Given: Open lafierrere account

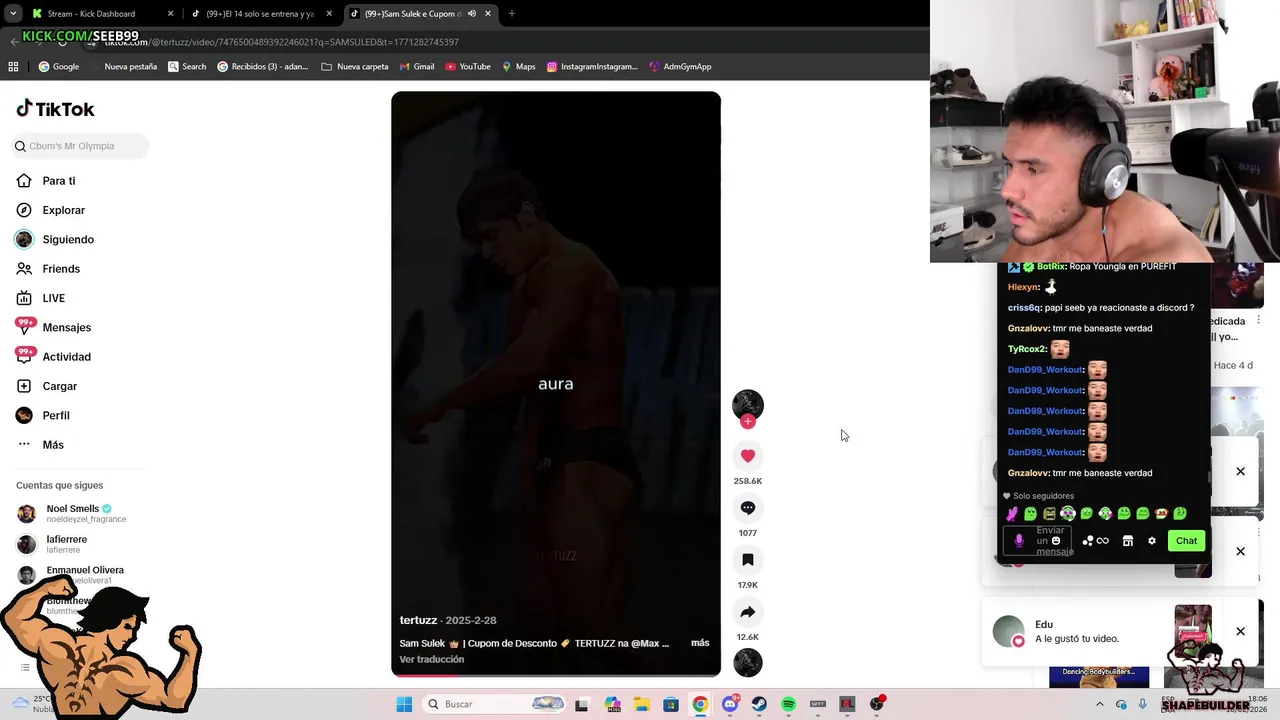Looking at the screenshot, I should click(x=67, y=544).
